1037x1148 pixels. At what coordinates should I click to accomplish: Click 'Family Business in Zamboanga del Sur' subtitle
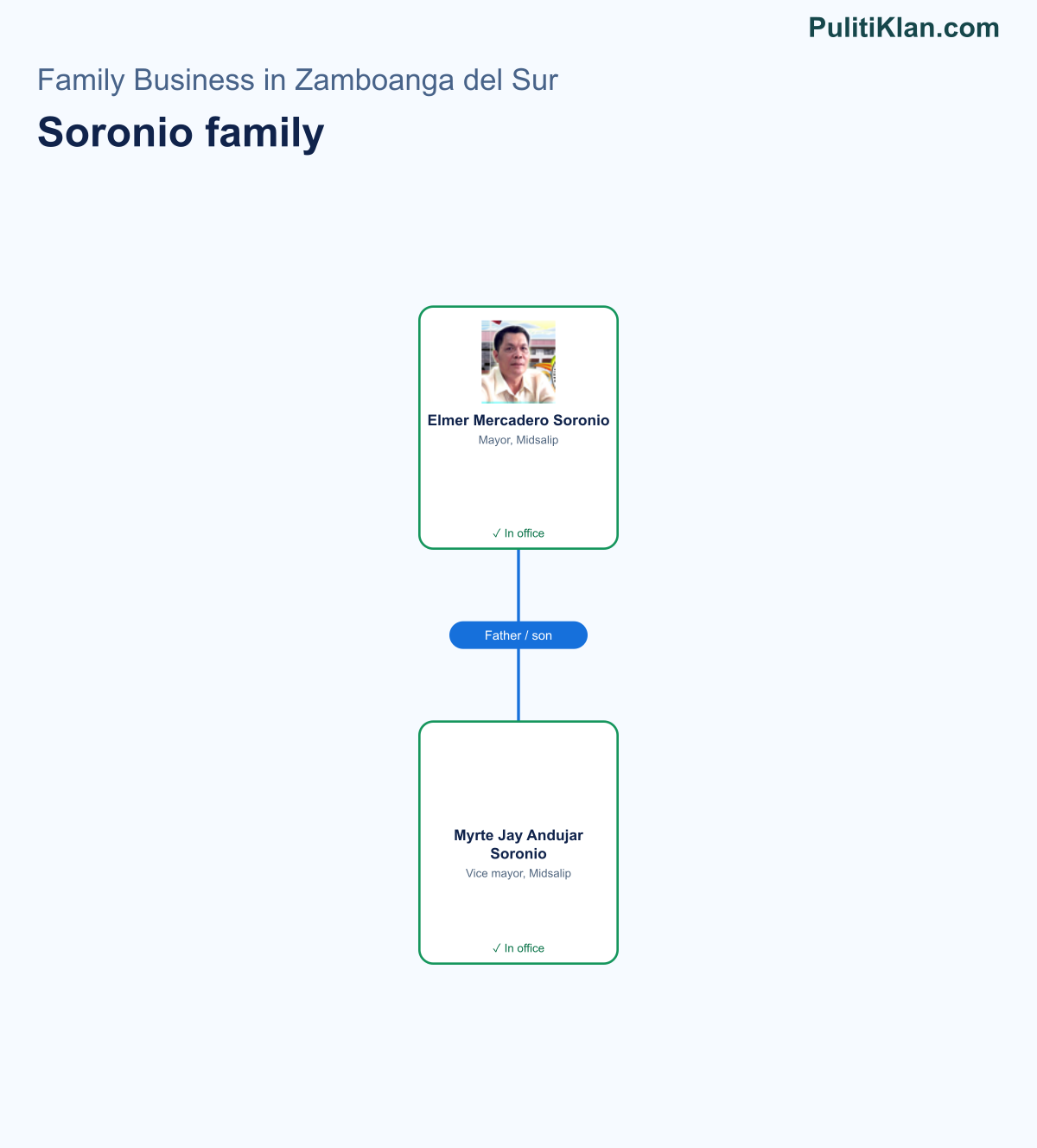click(x=297, y=80)
